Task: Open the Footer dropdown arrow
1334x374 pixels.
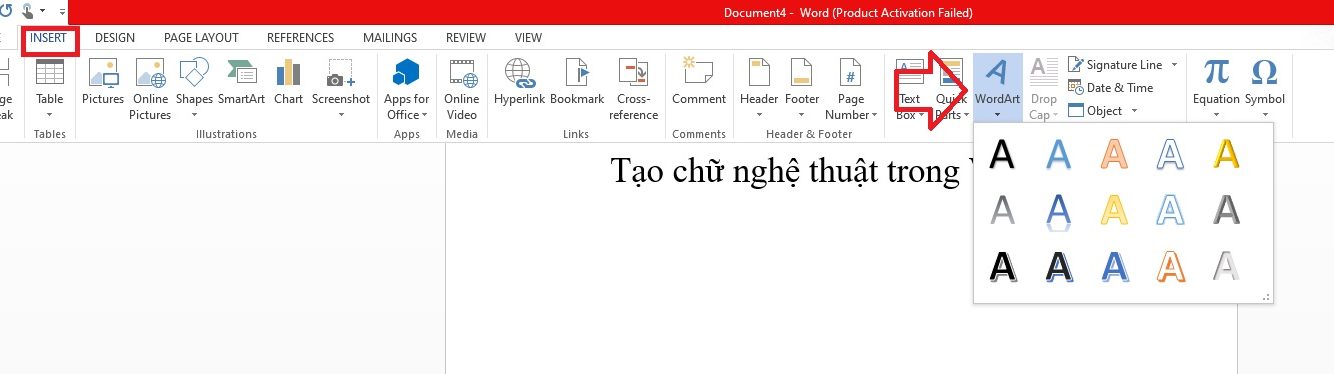Action: click(x=802, y=114)
